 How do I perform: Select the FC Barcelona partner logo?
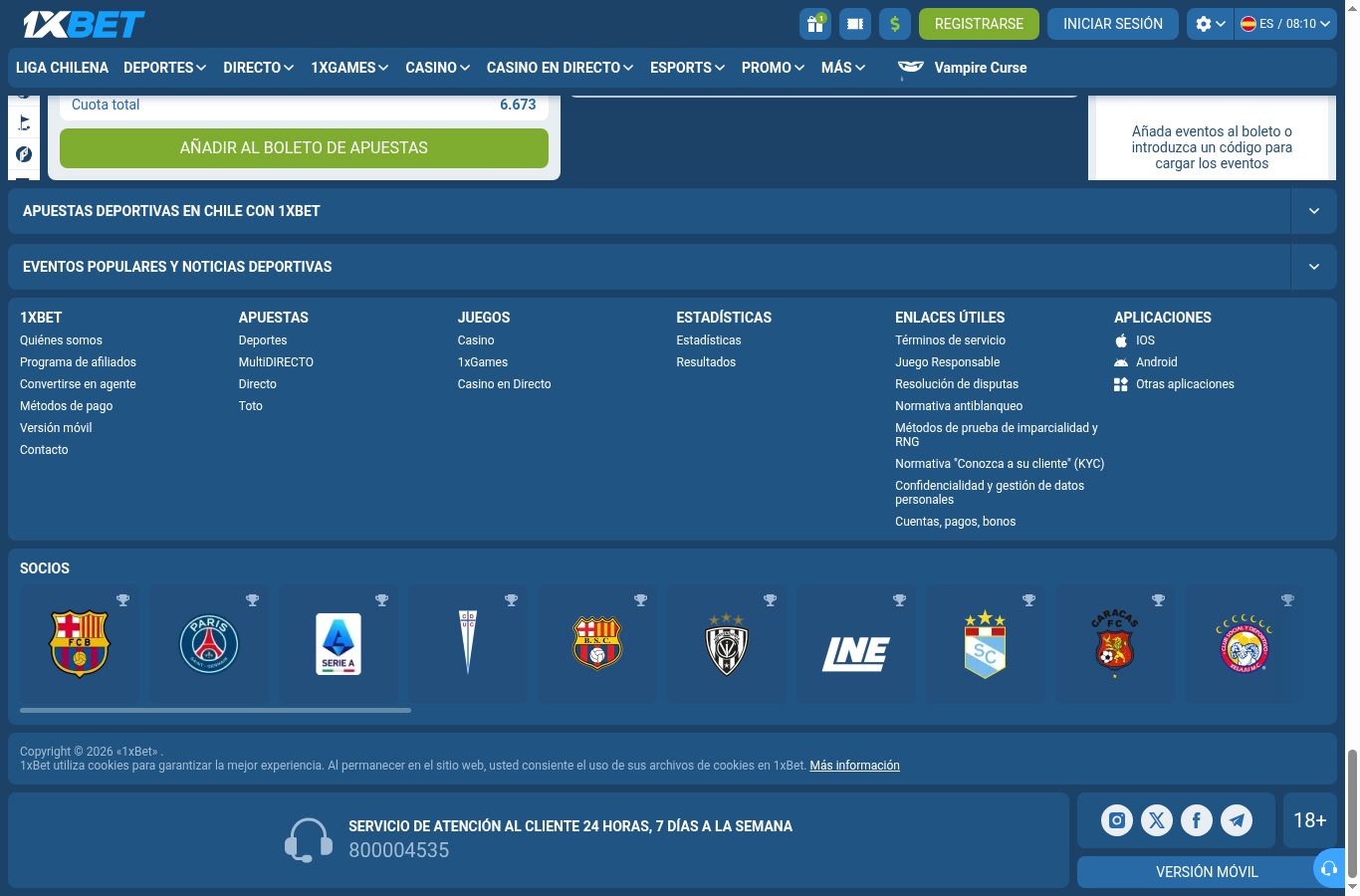click(x=80, y=644)
